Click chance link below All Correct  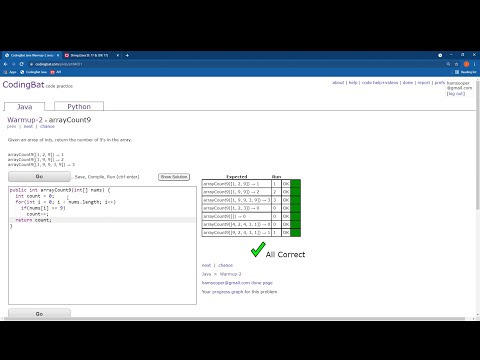[x=226, y=265]
